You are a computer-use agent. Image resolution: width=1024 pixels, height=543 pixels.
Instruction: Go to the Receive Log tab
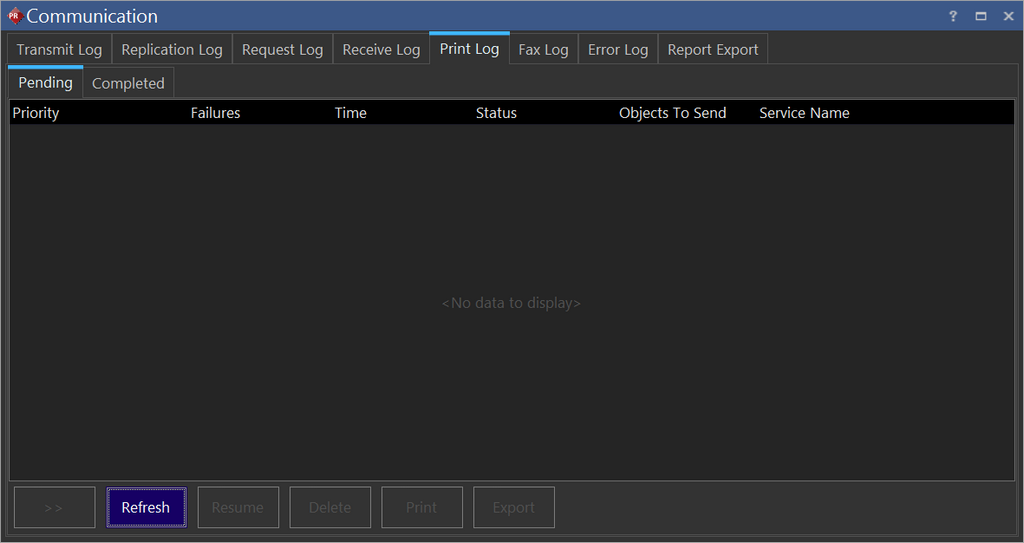click(381, 50)
